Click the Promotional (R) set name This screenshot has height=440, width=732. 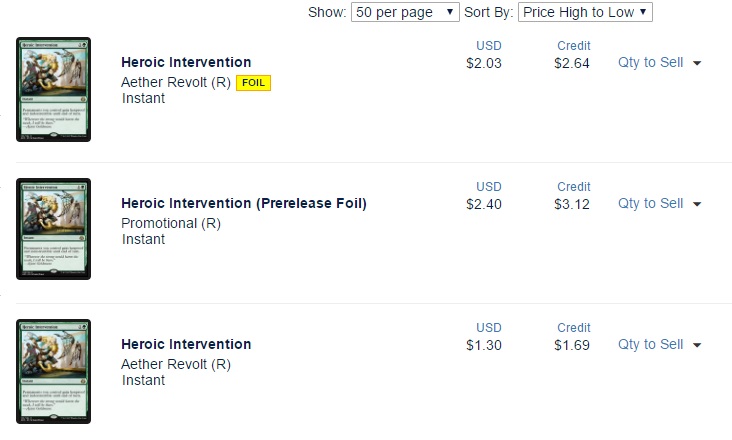tap(171, 223)
